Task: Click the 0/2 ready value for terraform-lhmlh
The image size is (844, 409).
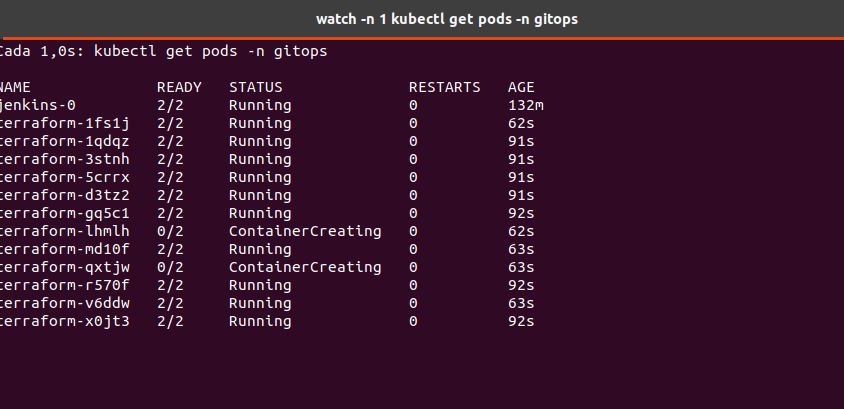Action: 169,231
